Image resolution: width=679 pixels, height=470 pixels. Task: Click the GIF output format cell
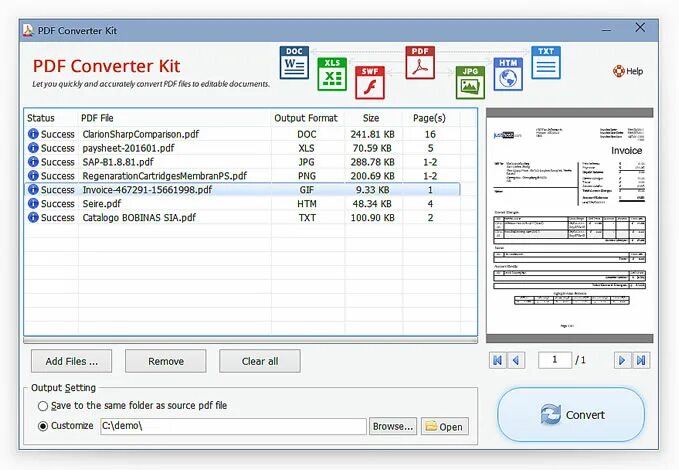click(307, 190)
